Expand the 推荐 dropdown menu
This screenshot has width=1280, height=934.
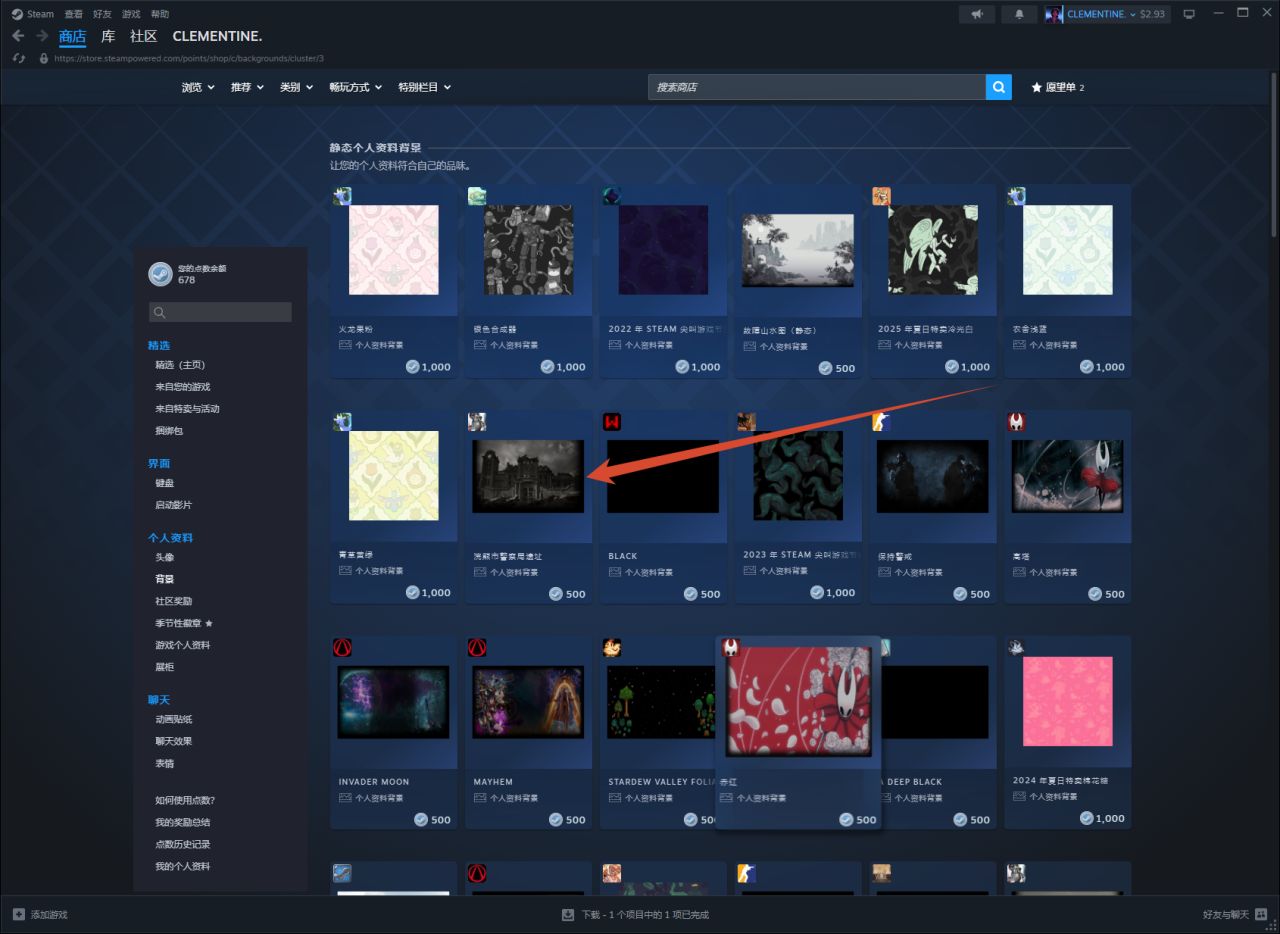pyautogui.click(x=247, y=87)
